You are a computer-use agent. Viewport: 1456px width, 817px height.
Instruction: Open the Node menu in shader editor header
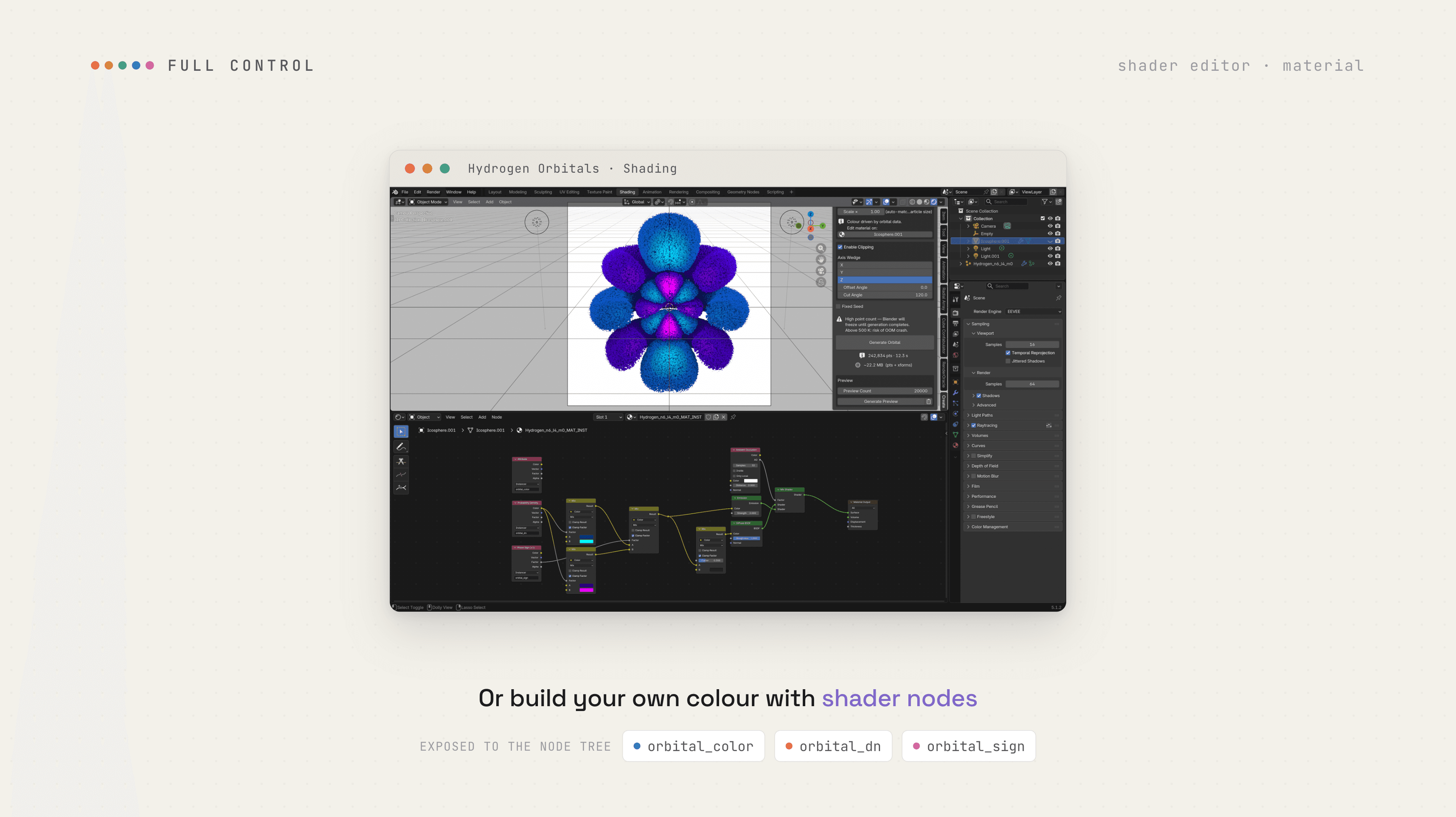coord(496,417)
